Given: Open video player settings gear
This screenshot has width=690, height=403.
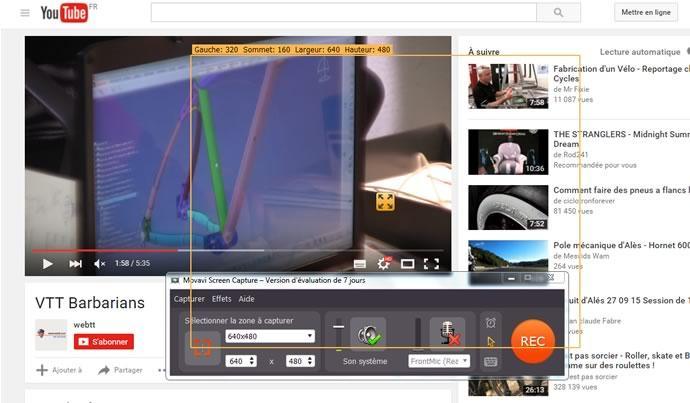Looking at the screenshot, I should (x=383, y=263).
